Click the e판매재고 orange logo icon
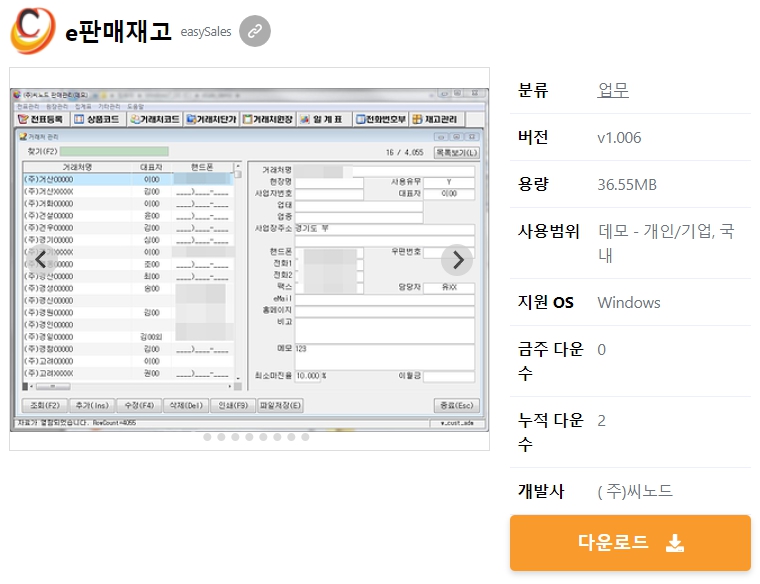Viewport: 760px width, 584px height. pyautogui.click(x=33, y=31)
